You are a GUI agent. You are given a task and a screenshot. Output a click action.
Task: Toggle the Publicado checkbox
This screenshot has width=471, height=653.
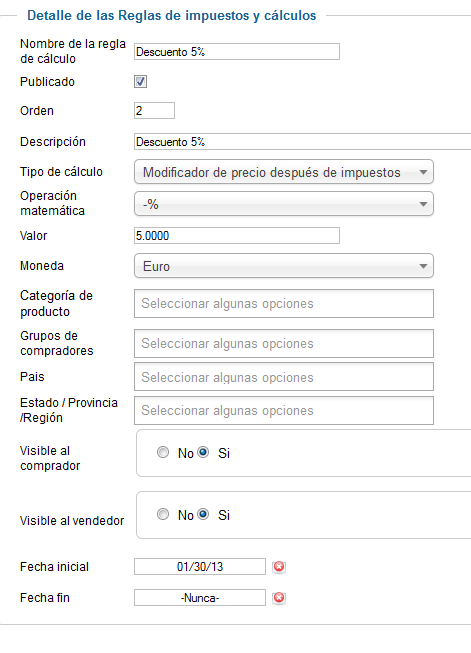[140, 82]
